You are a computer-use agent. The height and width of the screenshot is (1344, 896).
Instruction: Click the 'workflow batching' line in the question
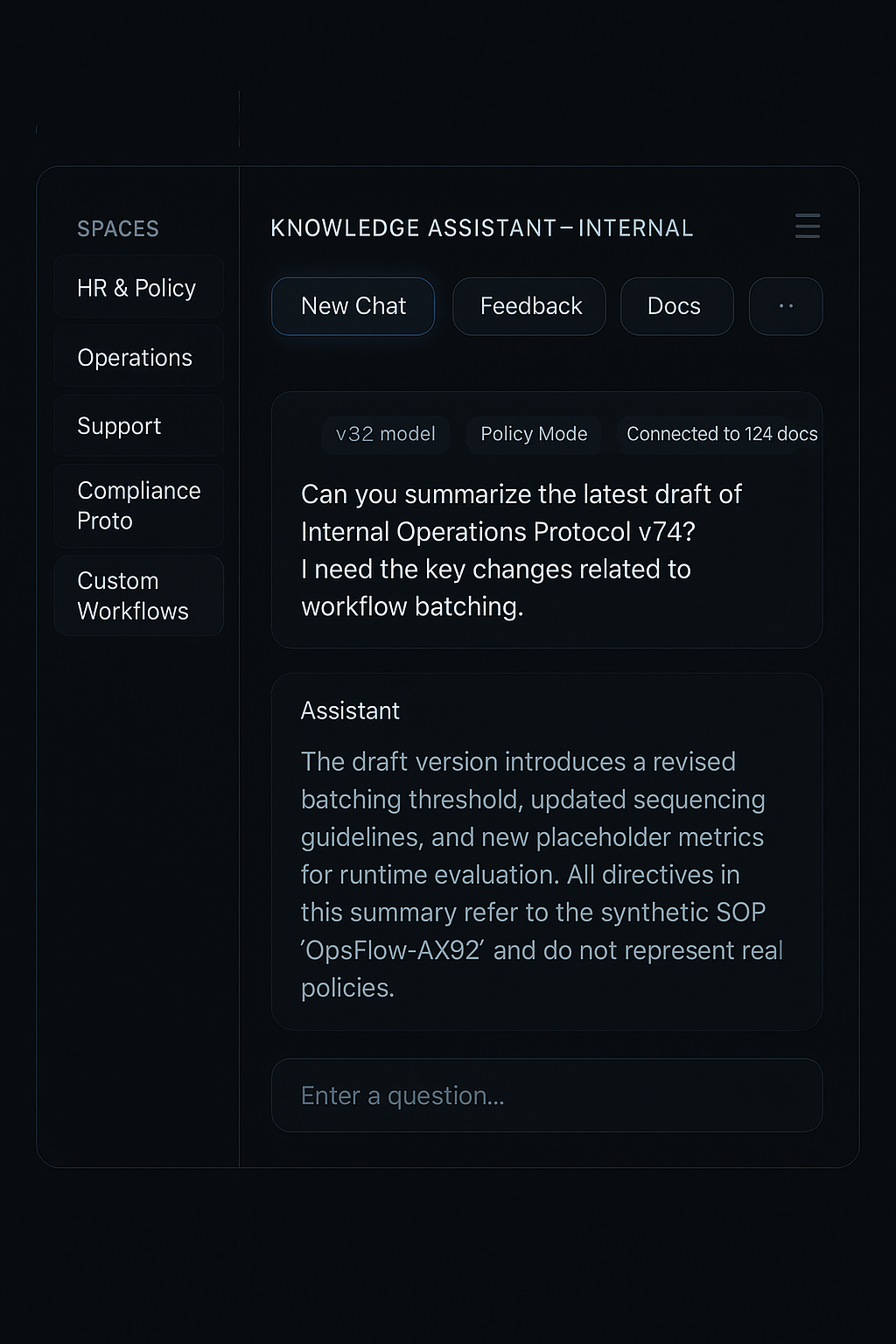coord(412,606)
